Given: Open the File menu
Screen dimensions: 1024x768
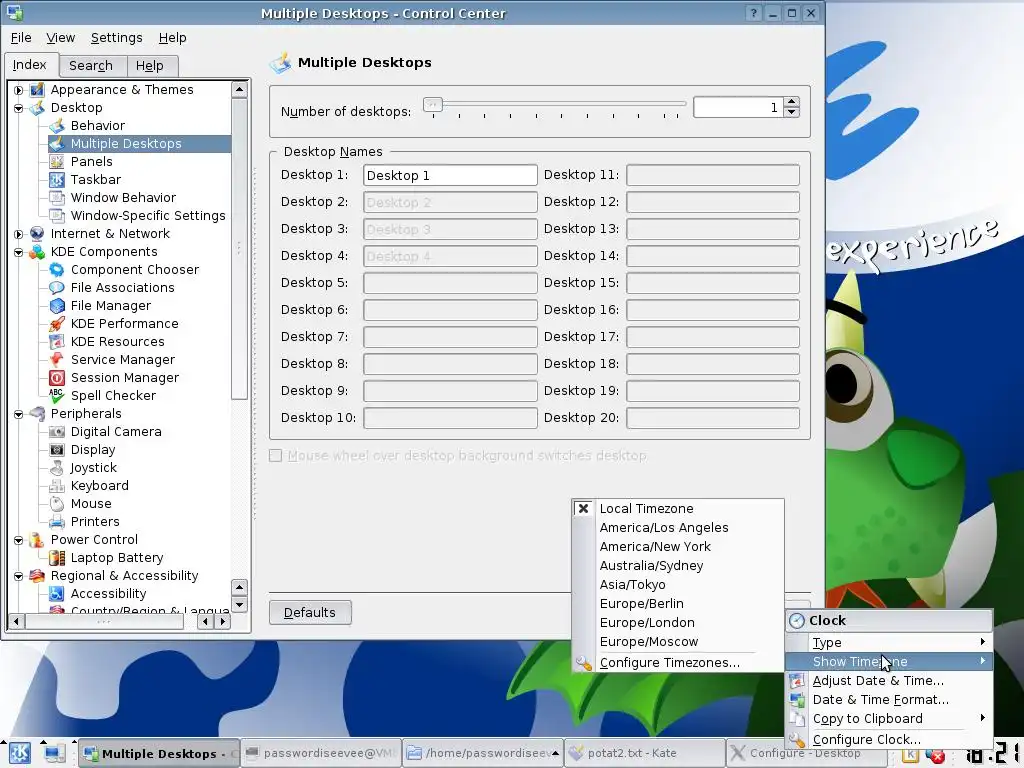Looking at the screenshot, I should 21,38.
